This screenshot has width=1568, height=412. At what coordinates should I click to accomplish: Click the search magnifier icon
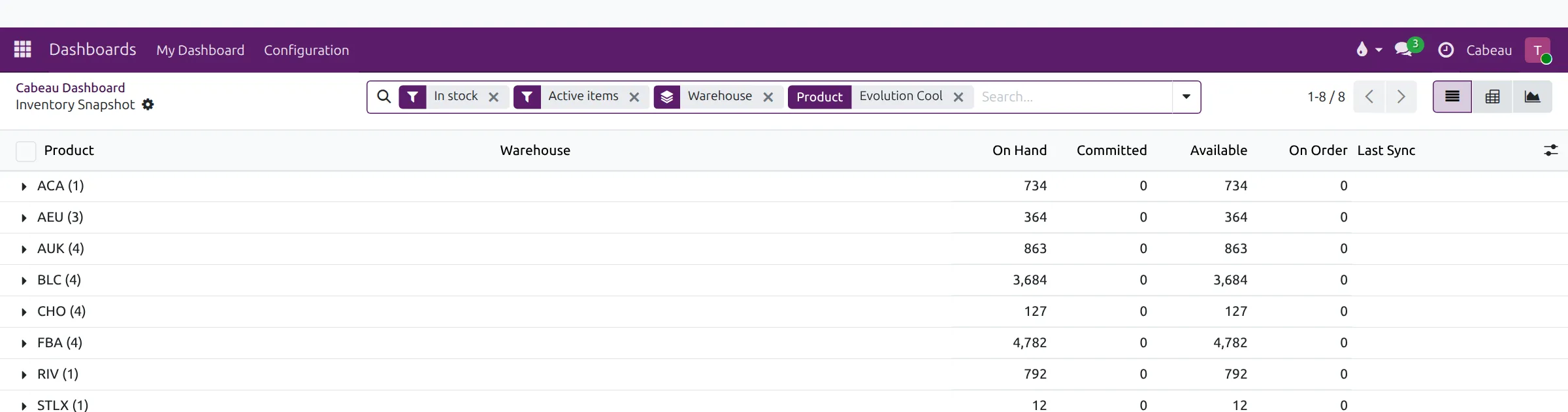384,97
